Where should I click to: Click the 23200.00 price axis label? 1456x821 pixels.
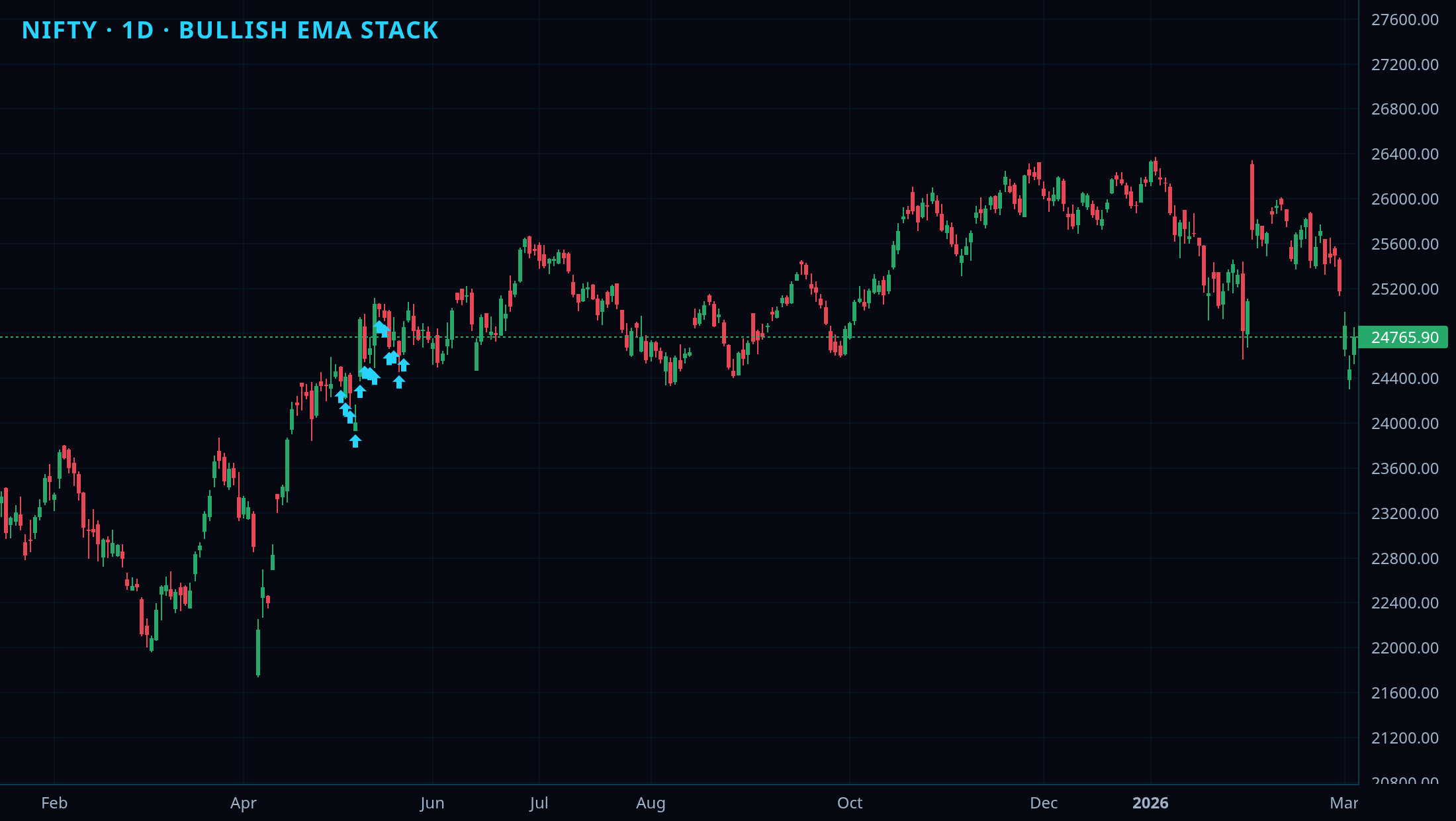(x=1404, y=513)
